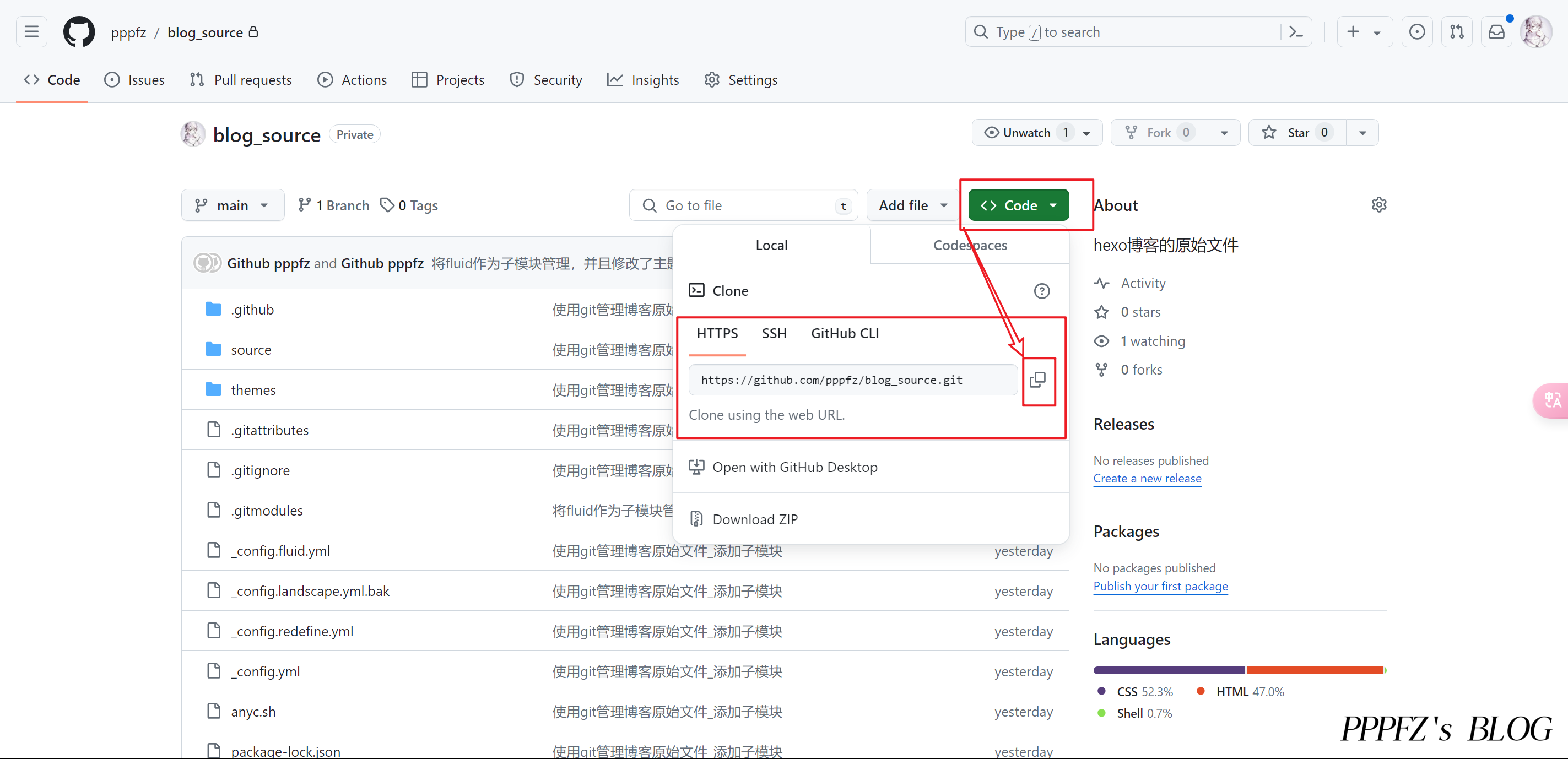
Task: Open the Code tab in repo navigation
Action: tap(52, 80)
